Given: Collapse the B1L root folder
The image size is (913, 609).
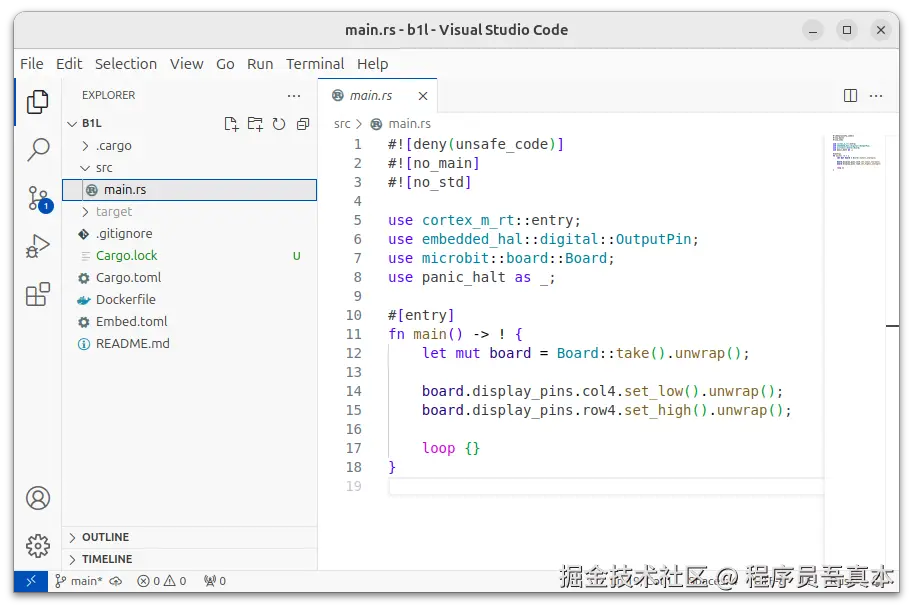Looking at the screenshot, I should tap(72, 123).
